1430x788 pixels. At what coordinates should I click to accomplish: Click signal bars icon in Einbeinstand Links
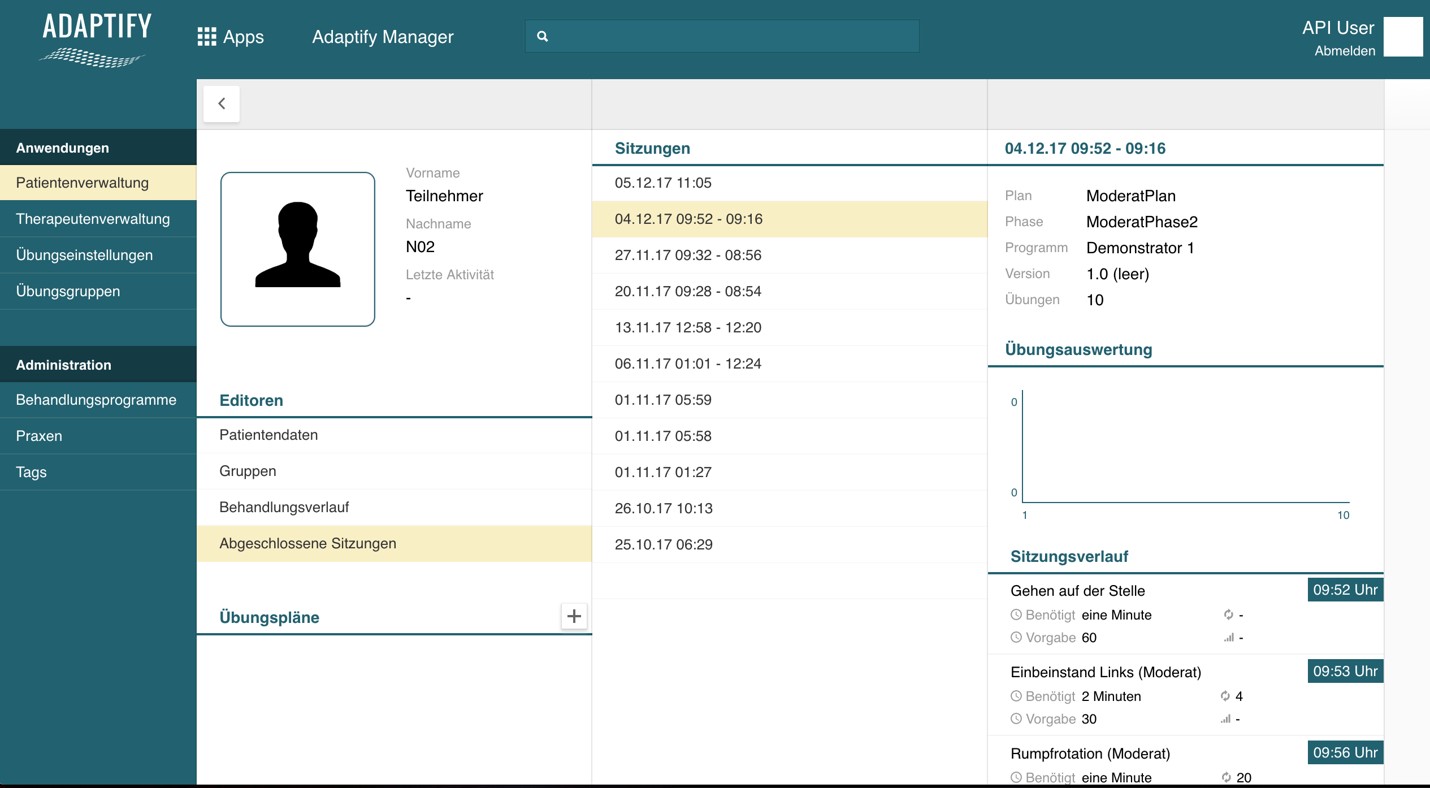[1225, 719]
